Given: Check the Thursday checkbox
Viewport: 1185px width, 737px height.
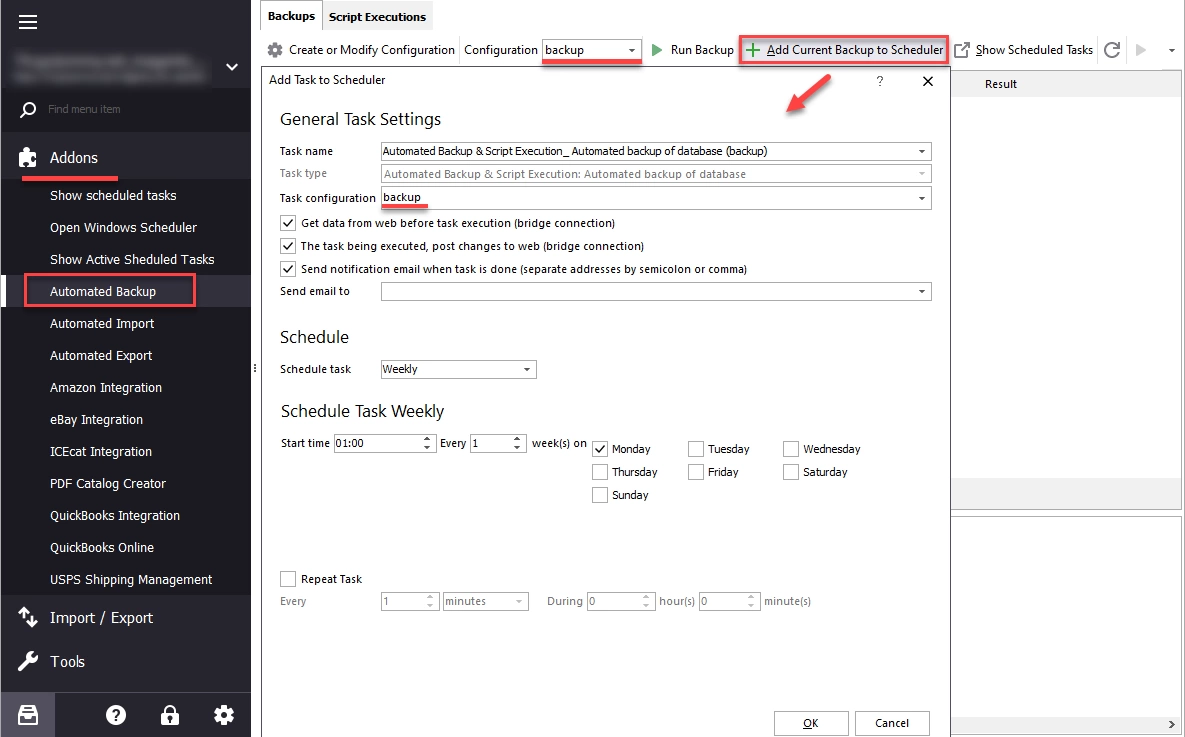Looking at the screenshot, I should (600, 472).
